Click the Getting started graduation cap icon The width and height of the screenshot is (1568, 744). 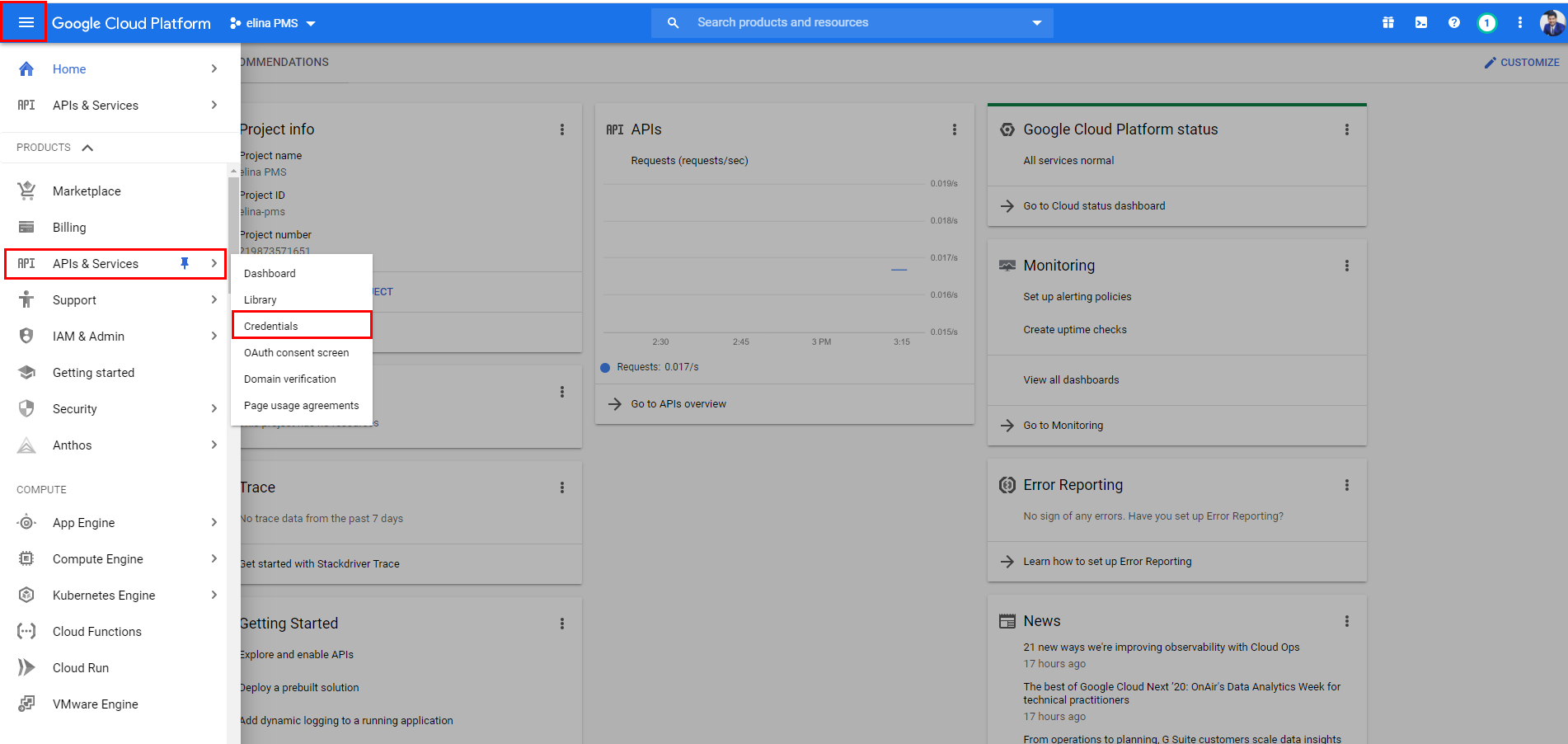tap(26, 372)
